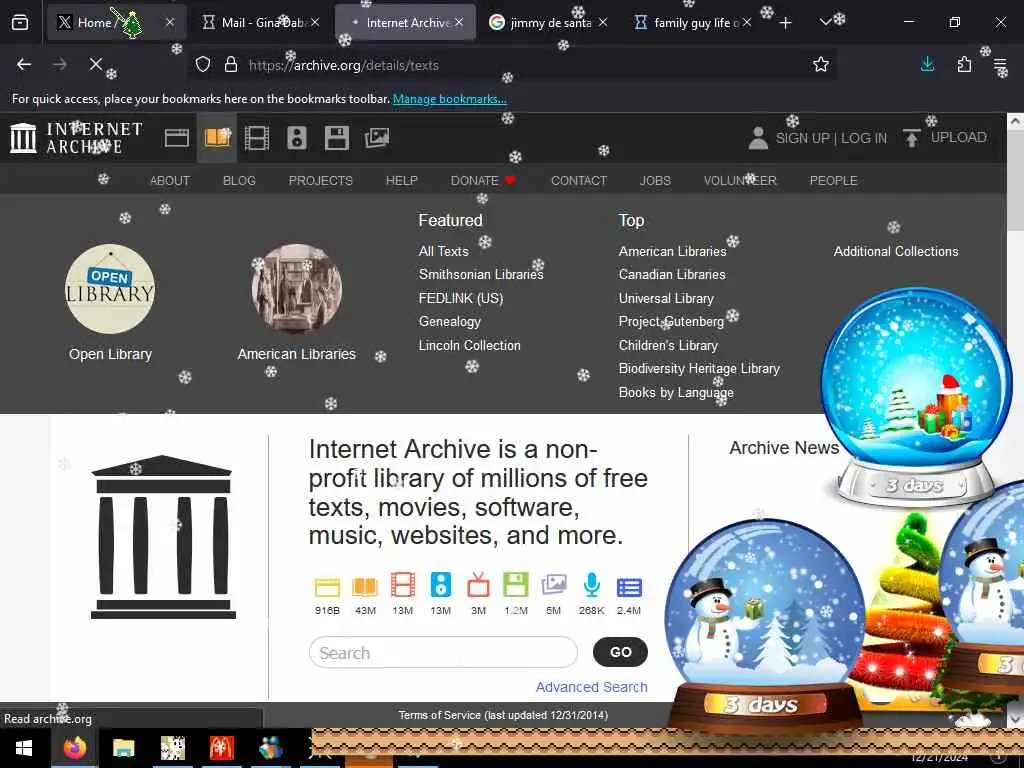The width and height of the screenshot is (1024, 768).
Task: Click the Search input field
Action: (443, 652)
